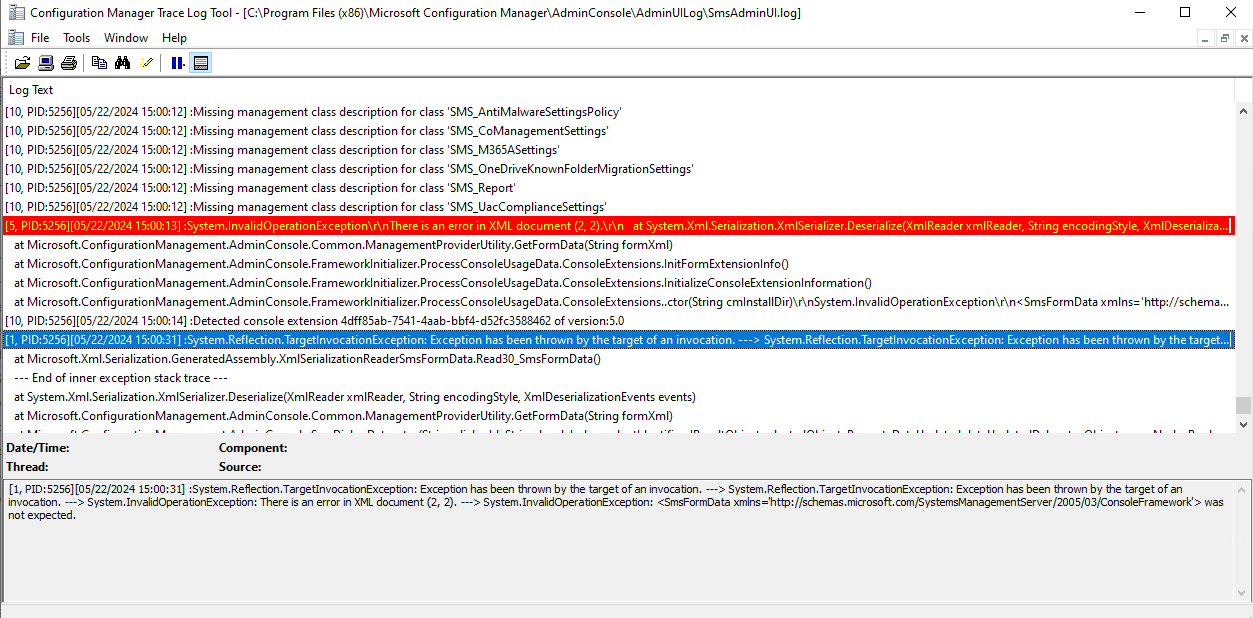Restore down the inner log document window
The width and height of the screenshot is (1253, 618).
[1224, 38]
